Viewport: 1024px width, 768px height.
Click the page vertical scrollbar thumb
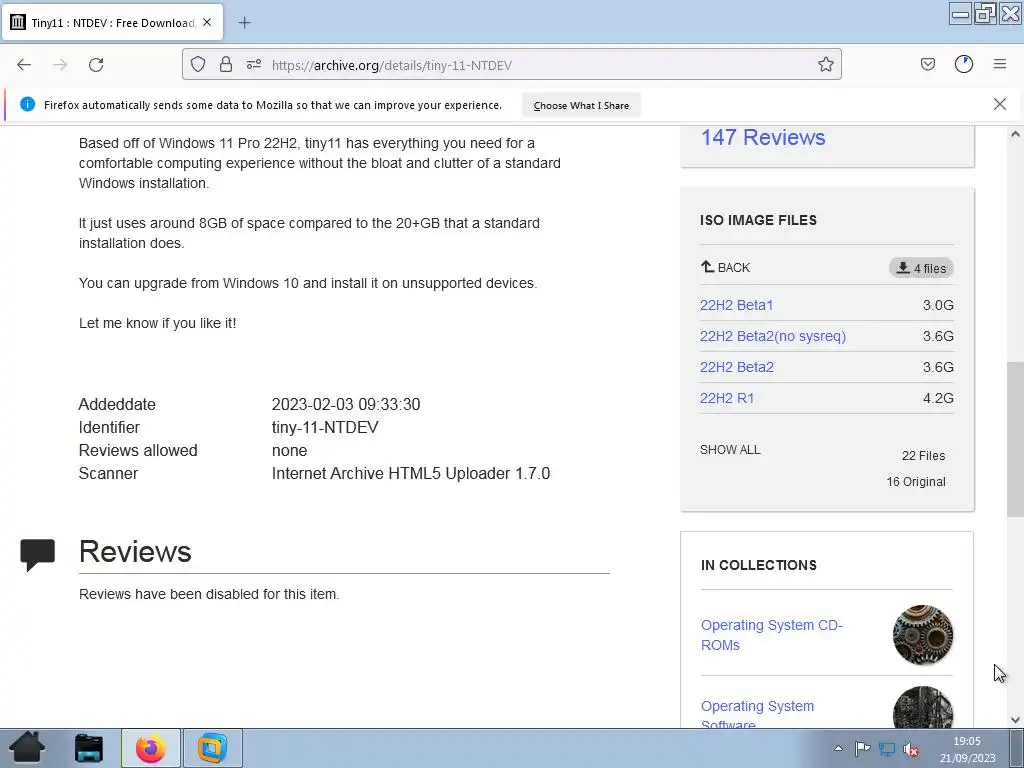1015,439
